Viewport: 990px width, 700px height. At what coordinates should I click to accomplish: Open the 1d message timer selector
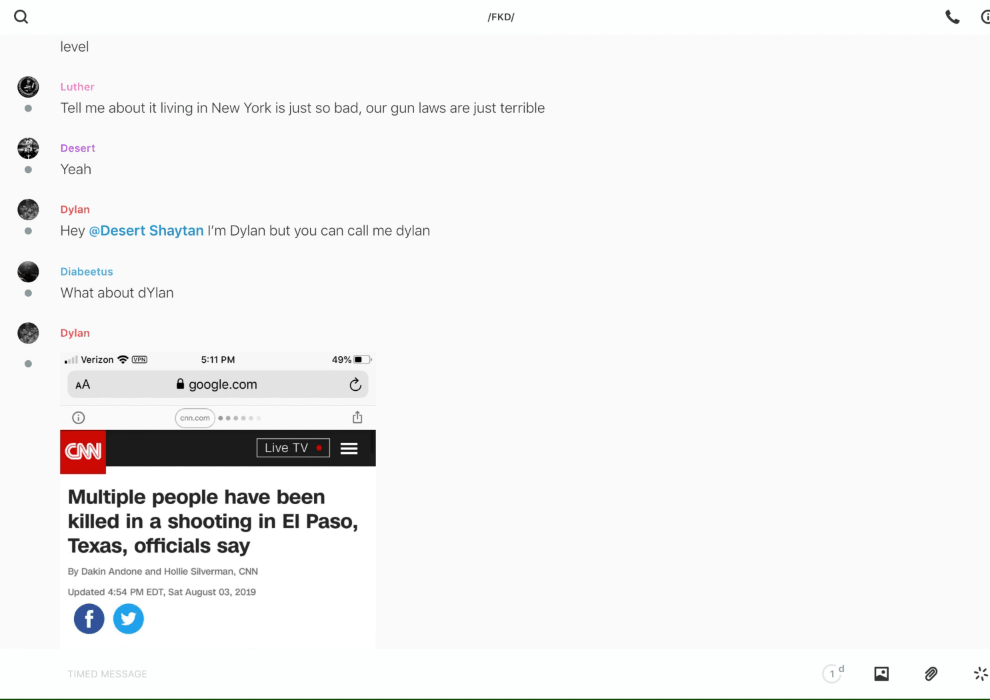pos(833,674)
